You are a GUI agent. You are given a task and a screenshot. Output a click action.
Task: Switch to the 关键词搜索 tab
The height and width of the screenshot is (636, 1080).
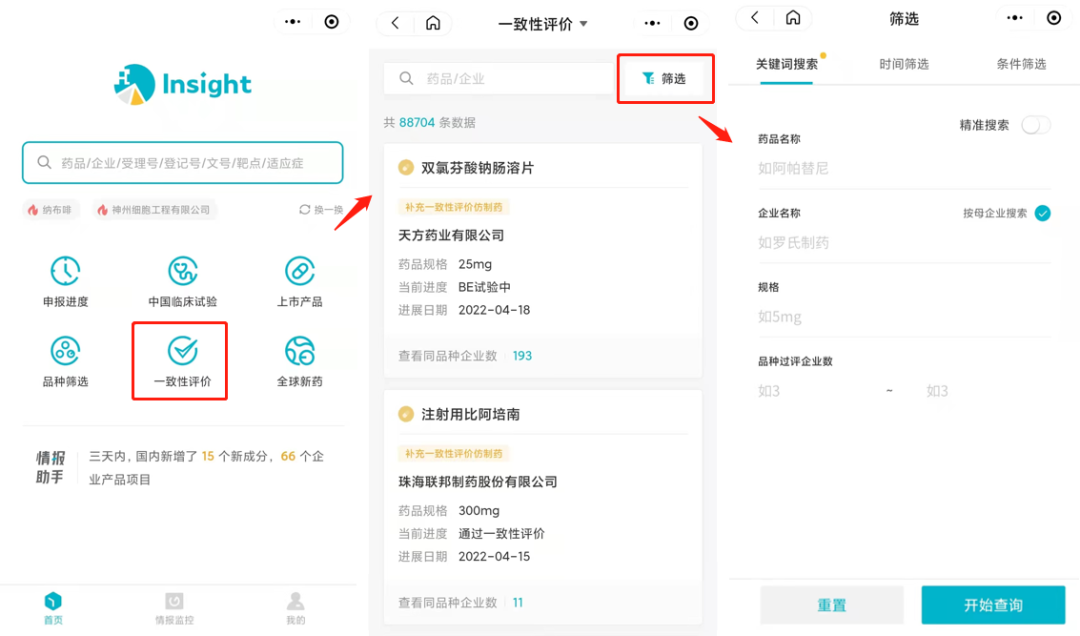[x=787, y=64]
